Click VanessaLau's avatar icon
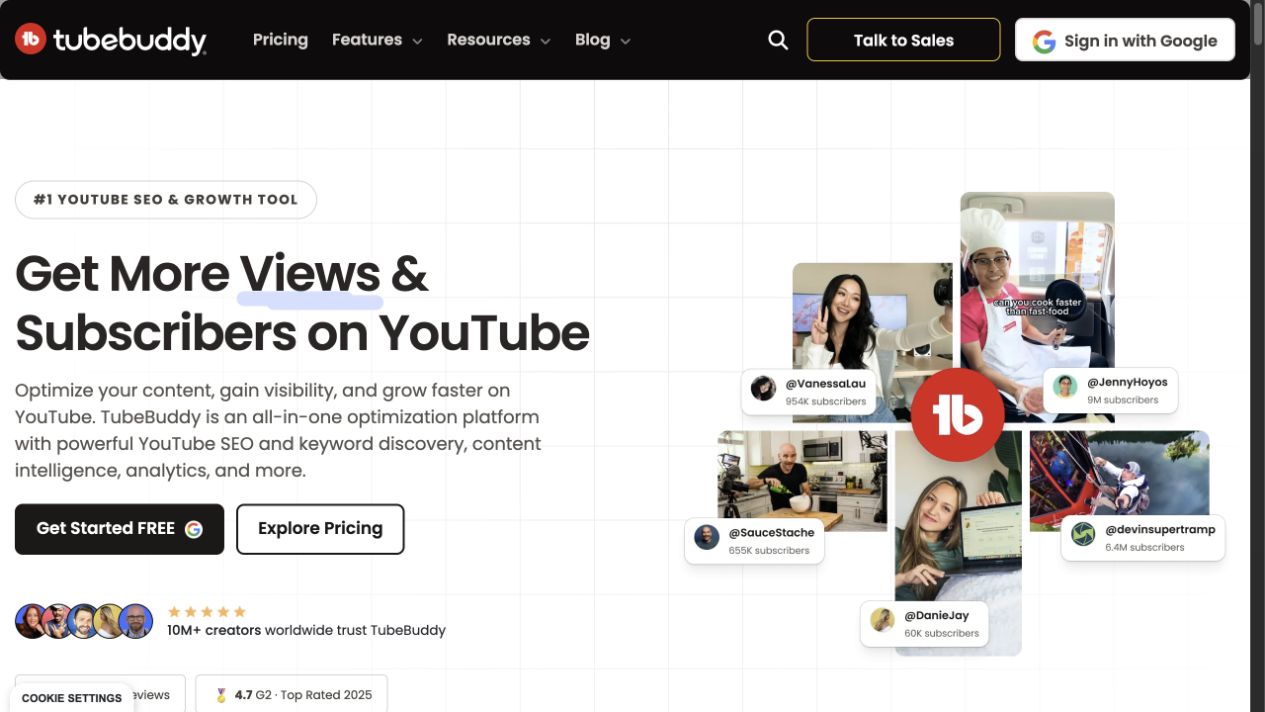Image resolution: width=1265 pixels, height=712 pixels. click(x=764, y=388)
